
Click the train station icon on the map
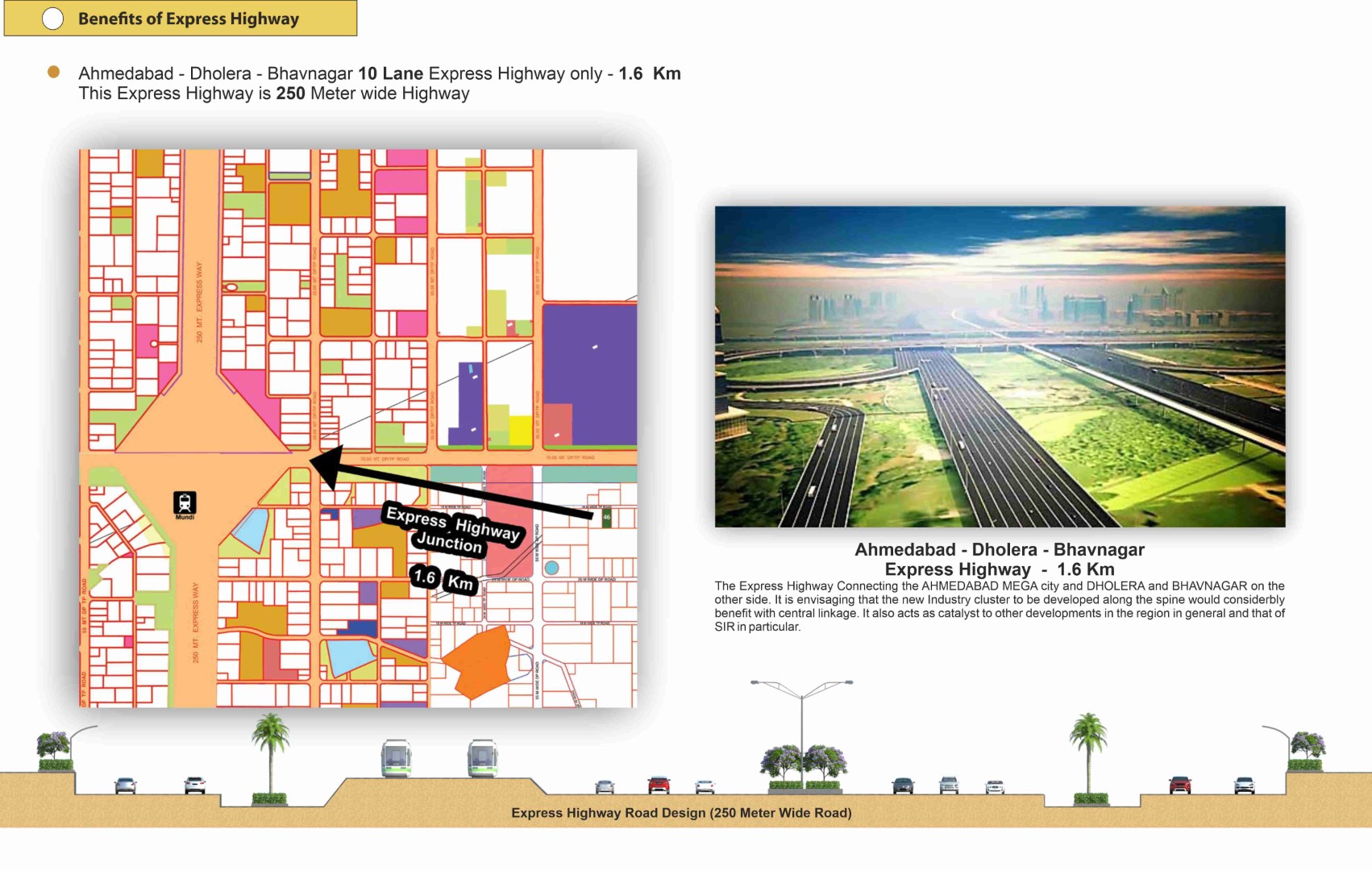tap(185, 502)
